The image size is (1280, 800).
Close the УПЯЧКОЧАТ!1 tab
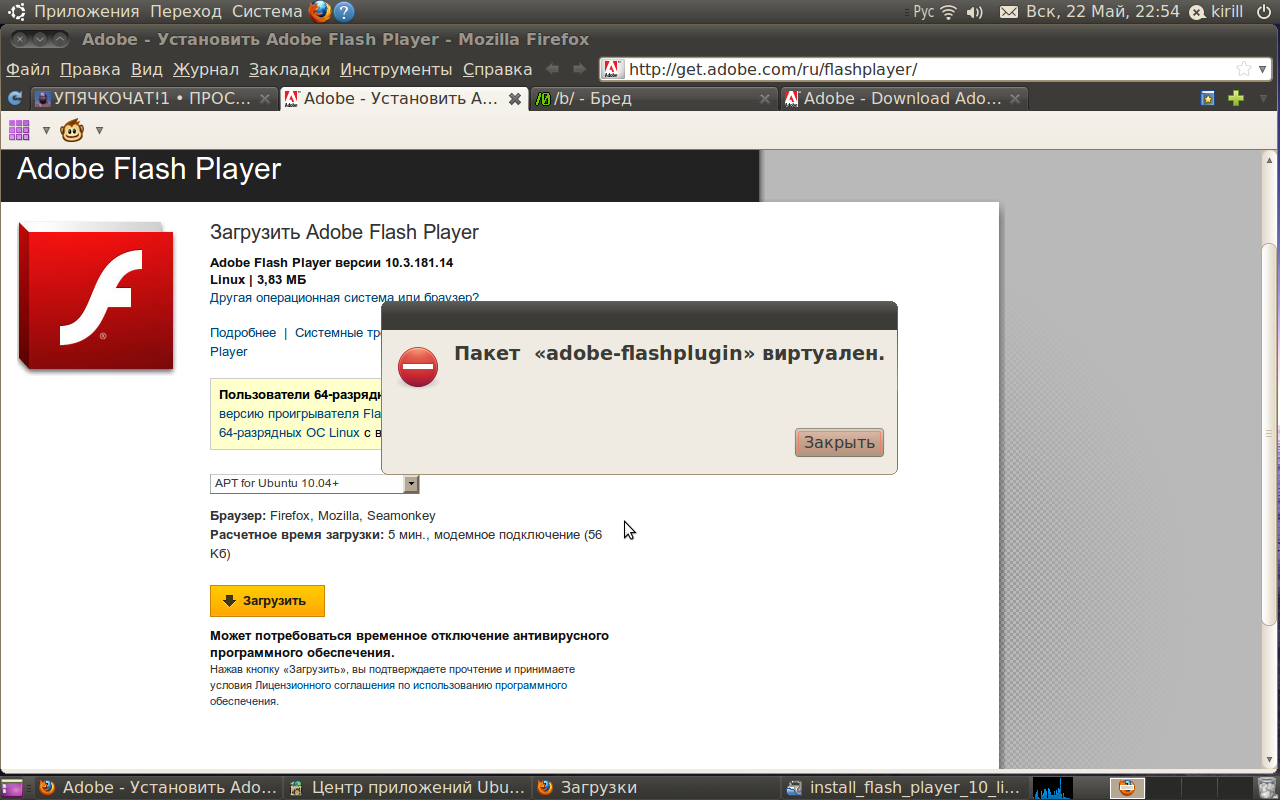[x=265, y=98]
